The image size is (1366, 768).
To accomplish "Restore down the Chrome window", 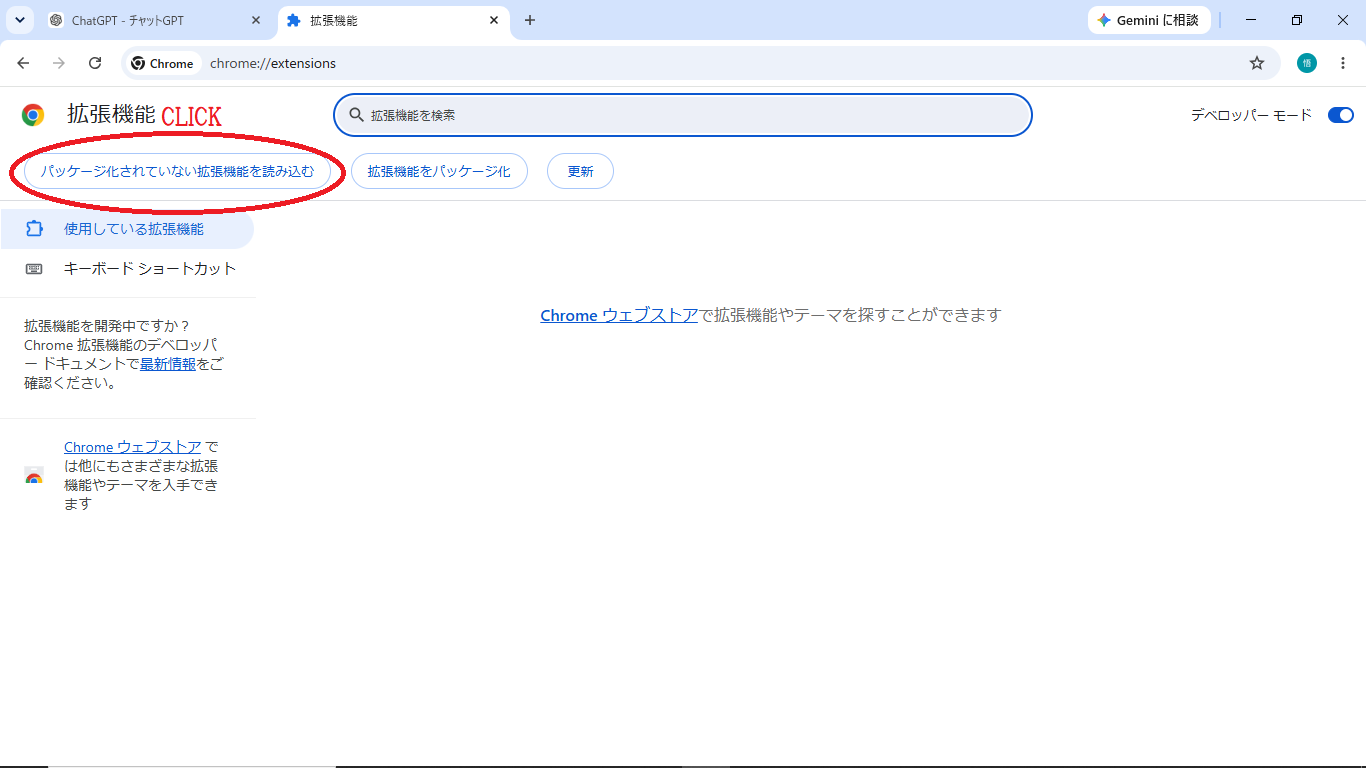I will pyautogui.click(x=1297, y=20).
